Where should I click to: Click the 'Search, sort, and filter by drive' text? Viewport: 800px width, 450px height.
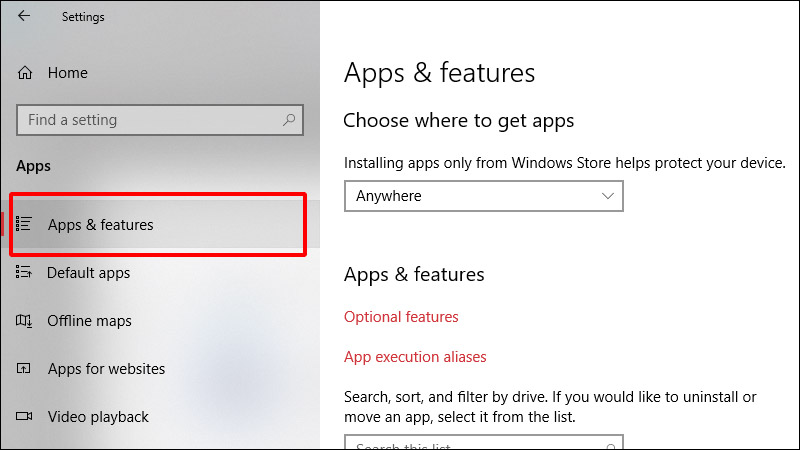550,407
